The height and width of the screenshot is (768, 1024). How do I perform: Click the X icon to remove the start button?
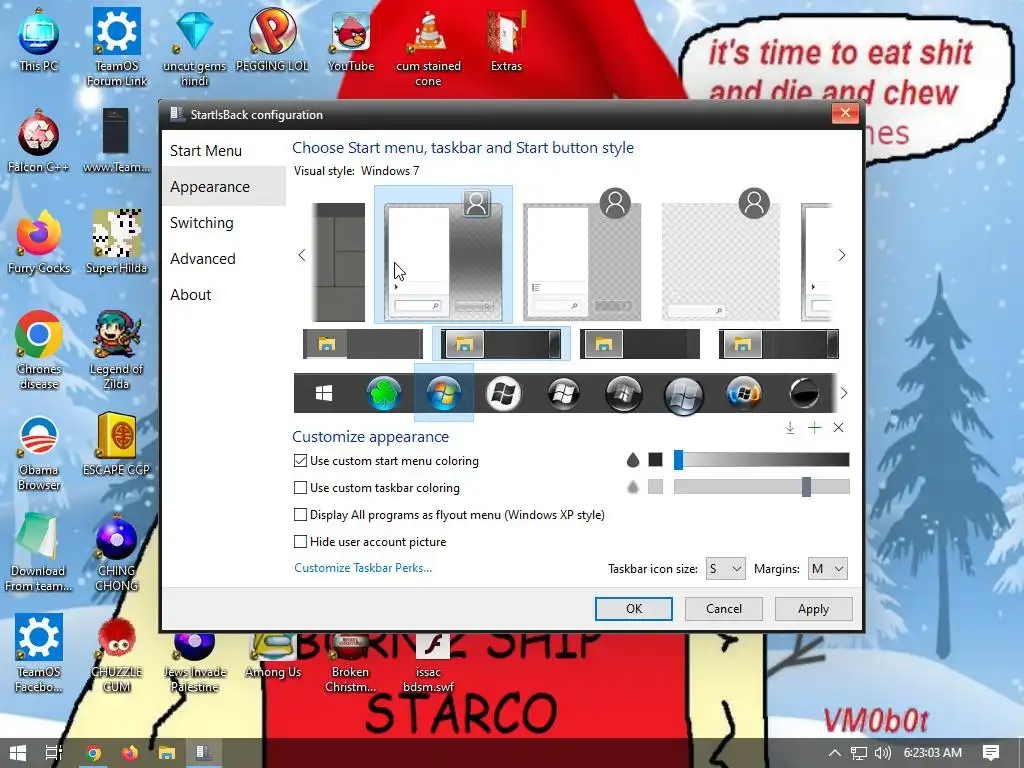pos(839,428)
